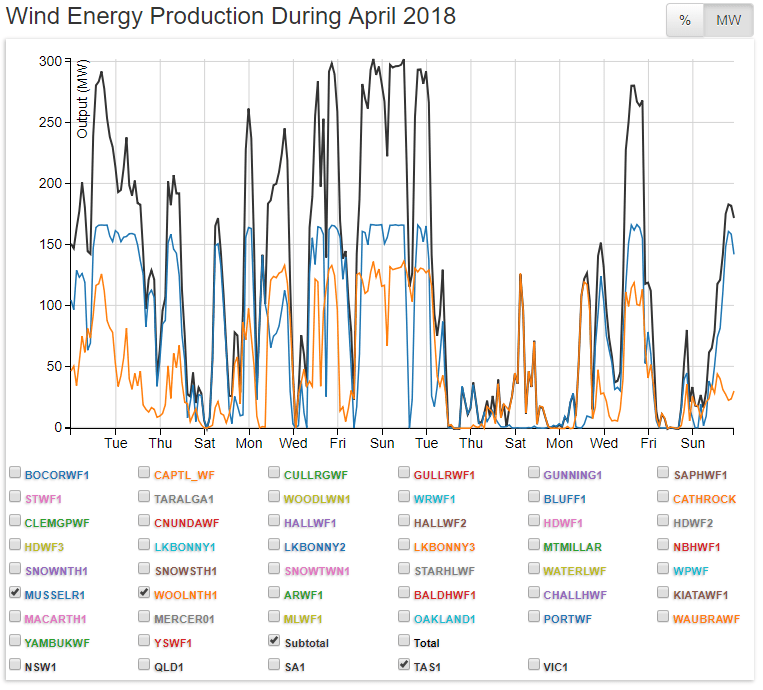The image size is (763, 690).
Task: Uncheck the WOOLNTH1 wind farm checkbox
Action: coord(145,593)
